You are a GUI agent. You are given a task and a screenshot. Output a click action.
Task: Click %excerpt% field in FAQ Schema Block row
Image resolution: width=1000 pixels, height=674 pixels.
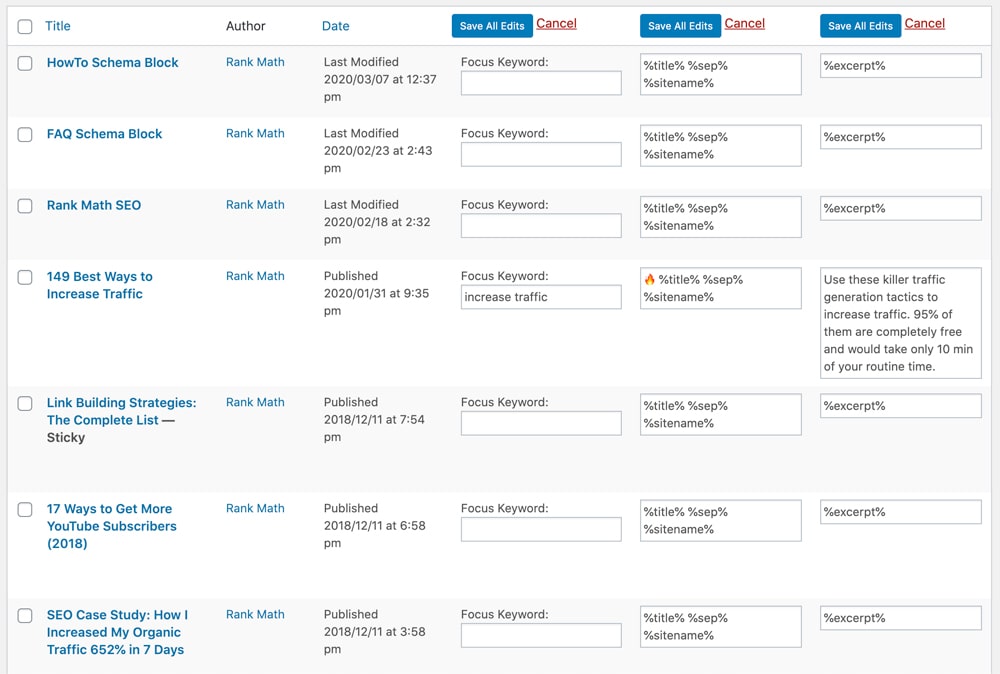click(x=900, y=138)
